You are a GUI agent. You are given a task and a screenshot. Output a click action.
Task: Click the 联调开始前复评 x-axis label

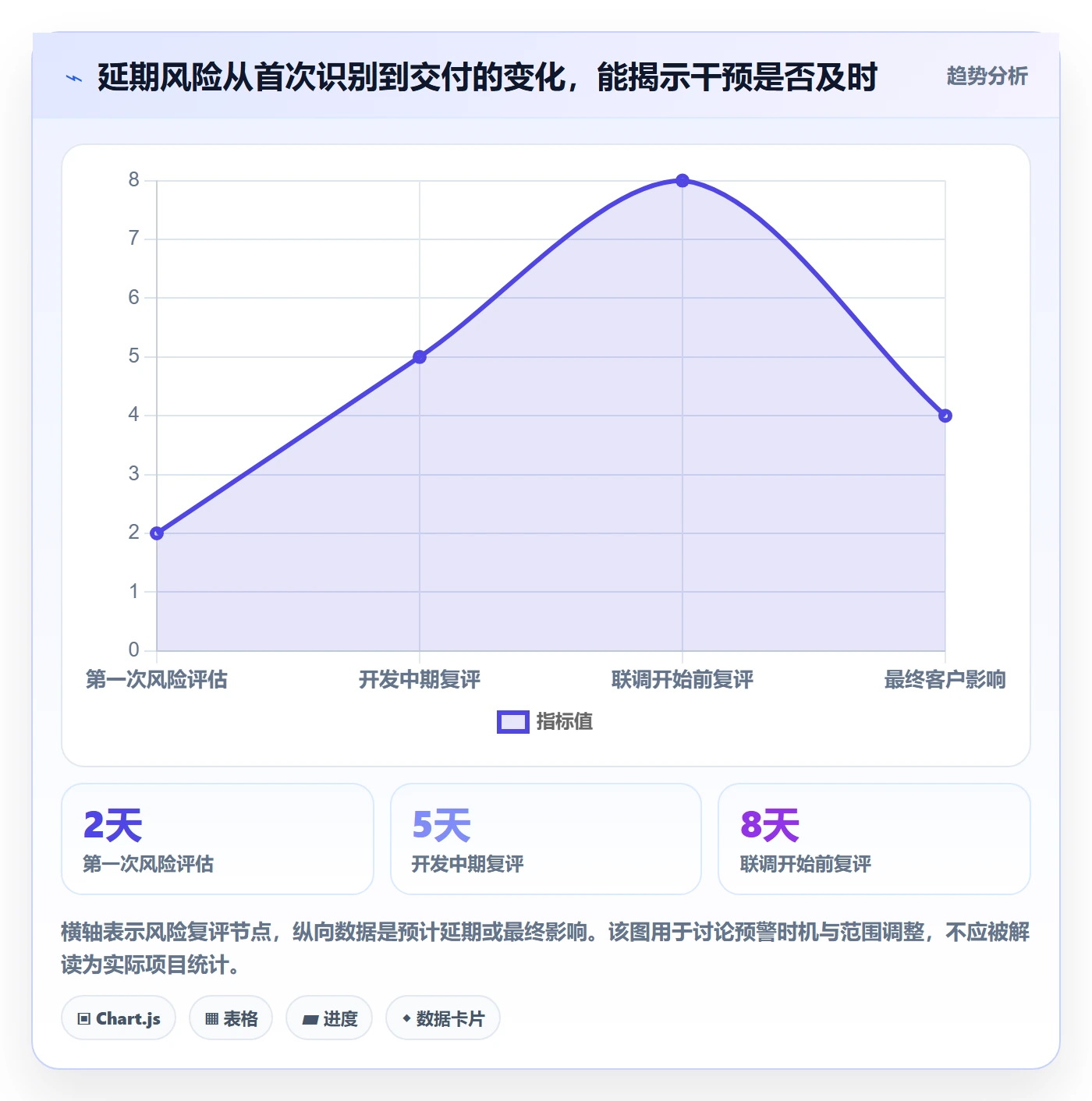tap(682, 679)
